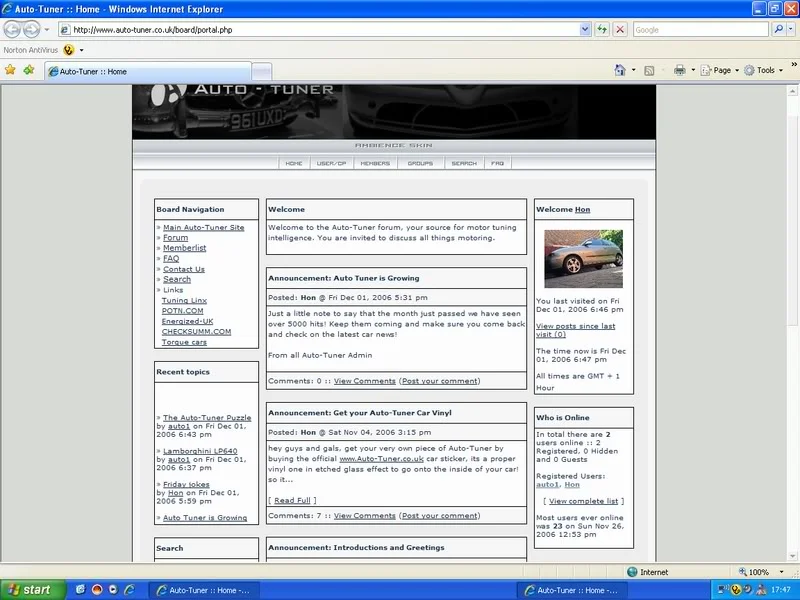This screenshot has height=600, width=800.
Task: Click the MEMBERS nav button
Action: [375, 163]
